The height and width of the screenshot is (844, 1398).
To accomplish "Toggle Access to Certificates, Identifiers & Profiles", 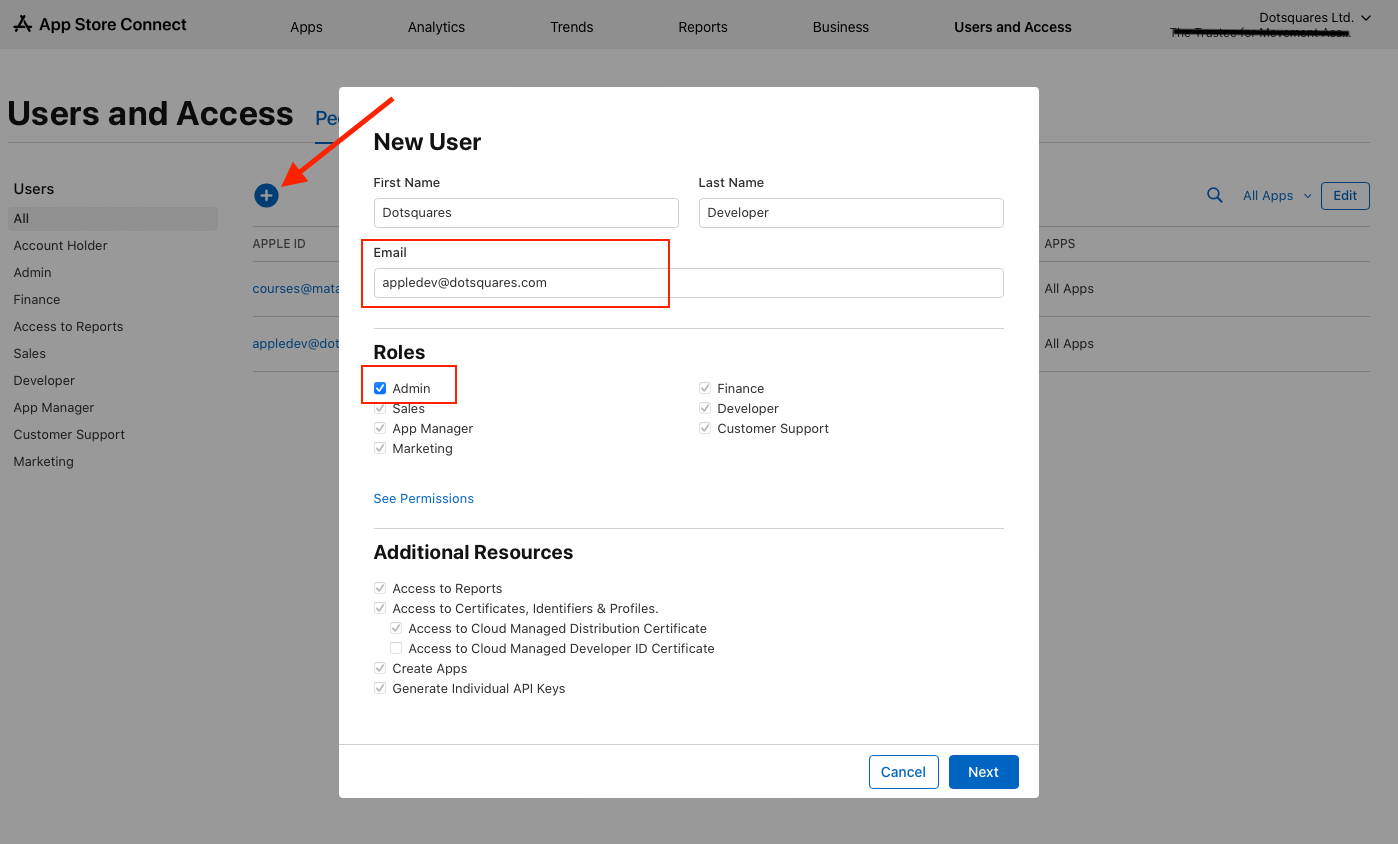I will point(380,608).
